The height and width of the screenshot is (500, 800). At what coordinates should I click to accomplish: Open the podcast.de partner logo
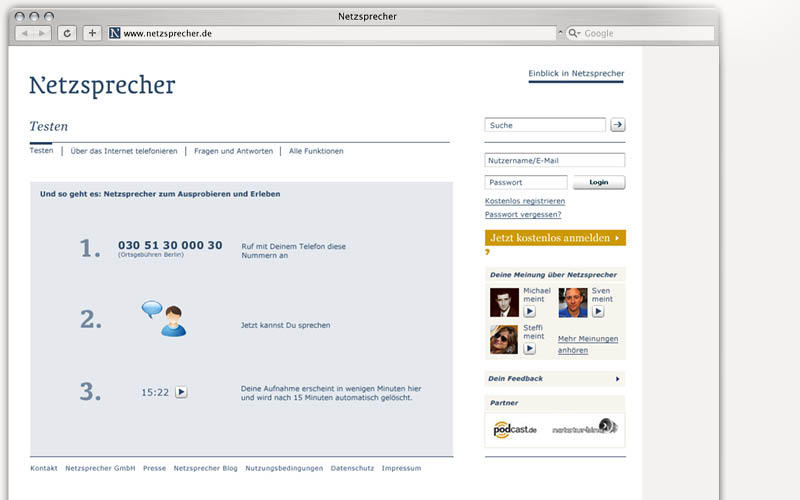tap(515, 429)
